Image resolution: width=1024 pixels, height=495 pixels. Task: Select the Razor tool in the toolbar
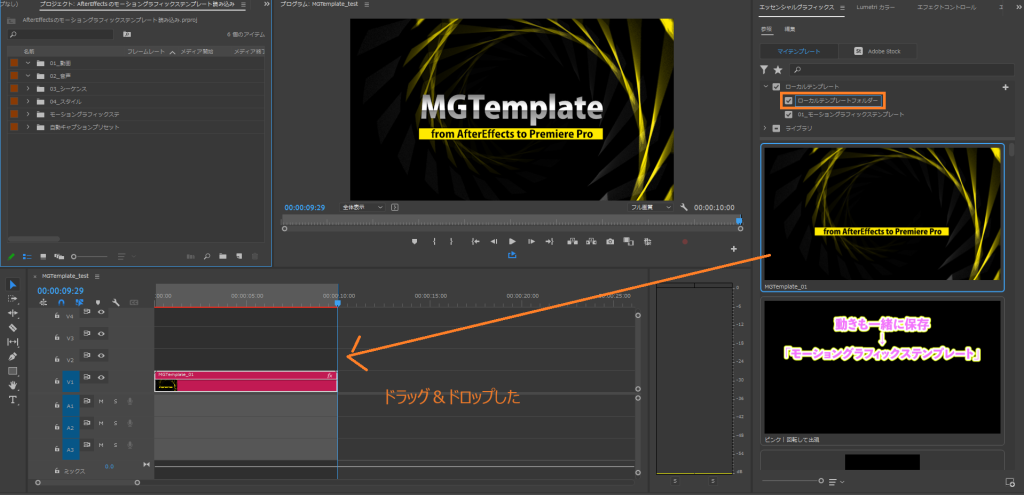(13, 327)
